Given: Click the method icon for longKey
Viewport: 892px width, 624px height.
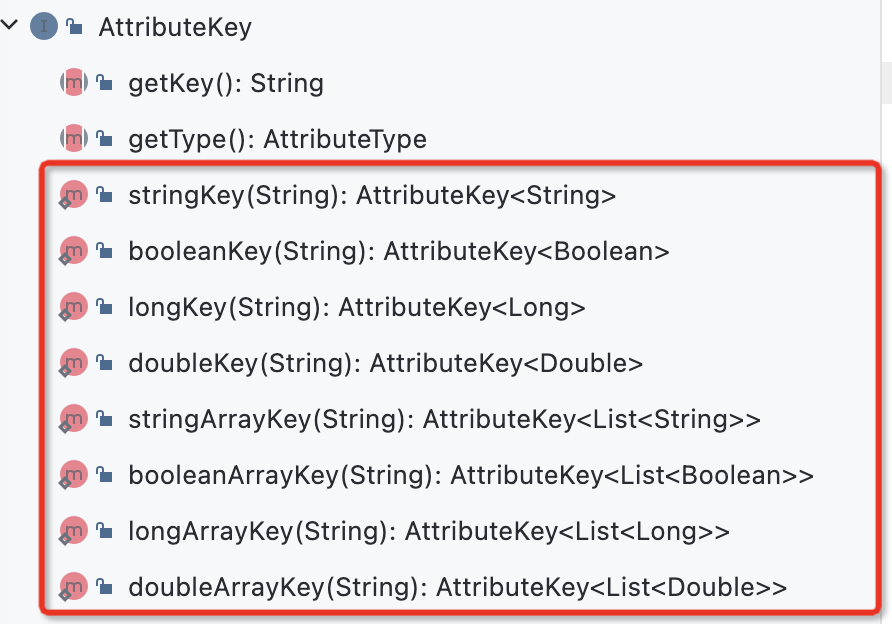Looking at the screenshot, I should [73, 307].
